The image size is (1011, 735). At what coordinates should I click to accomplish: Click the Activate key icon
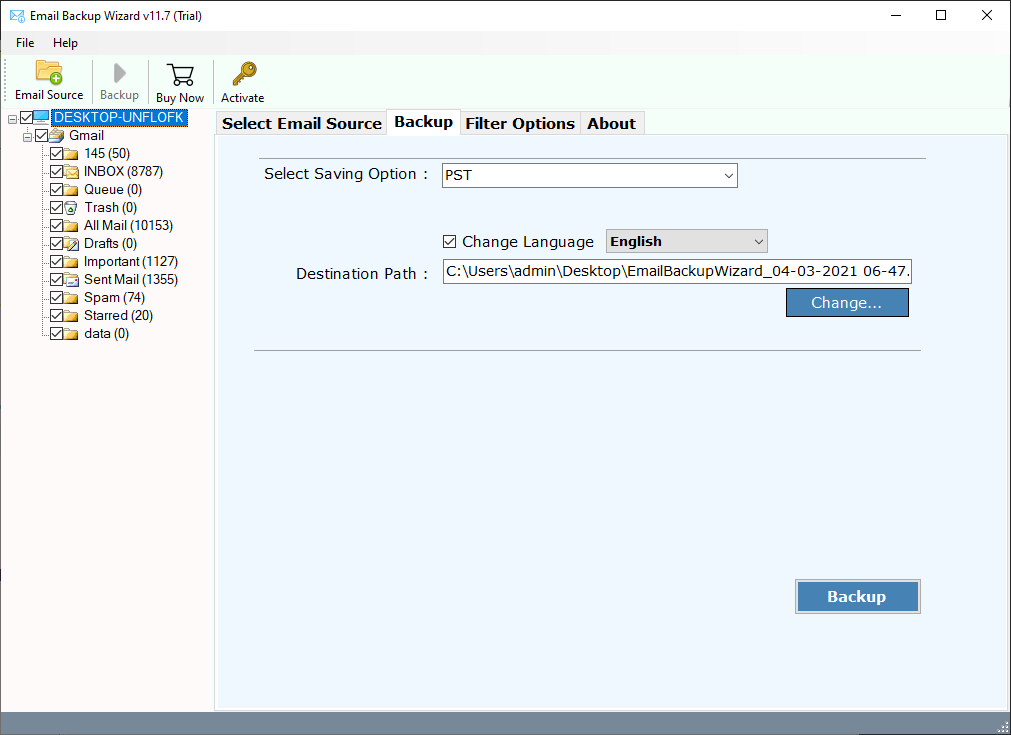244,74
